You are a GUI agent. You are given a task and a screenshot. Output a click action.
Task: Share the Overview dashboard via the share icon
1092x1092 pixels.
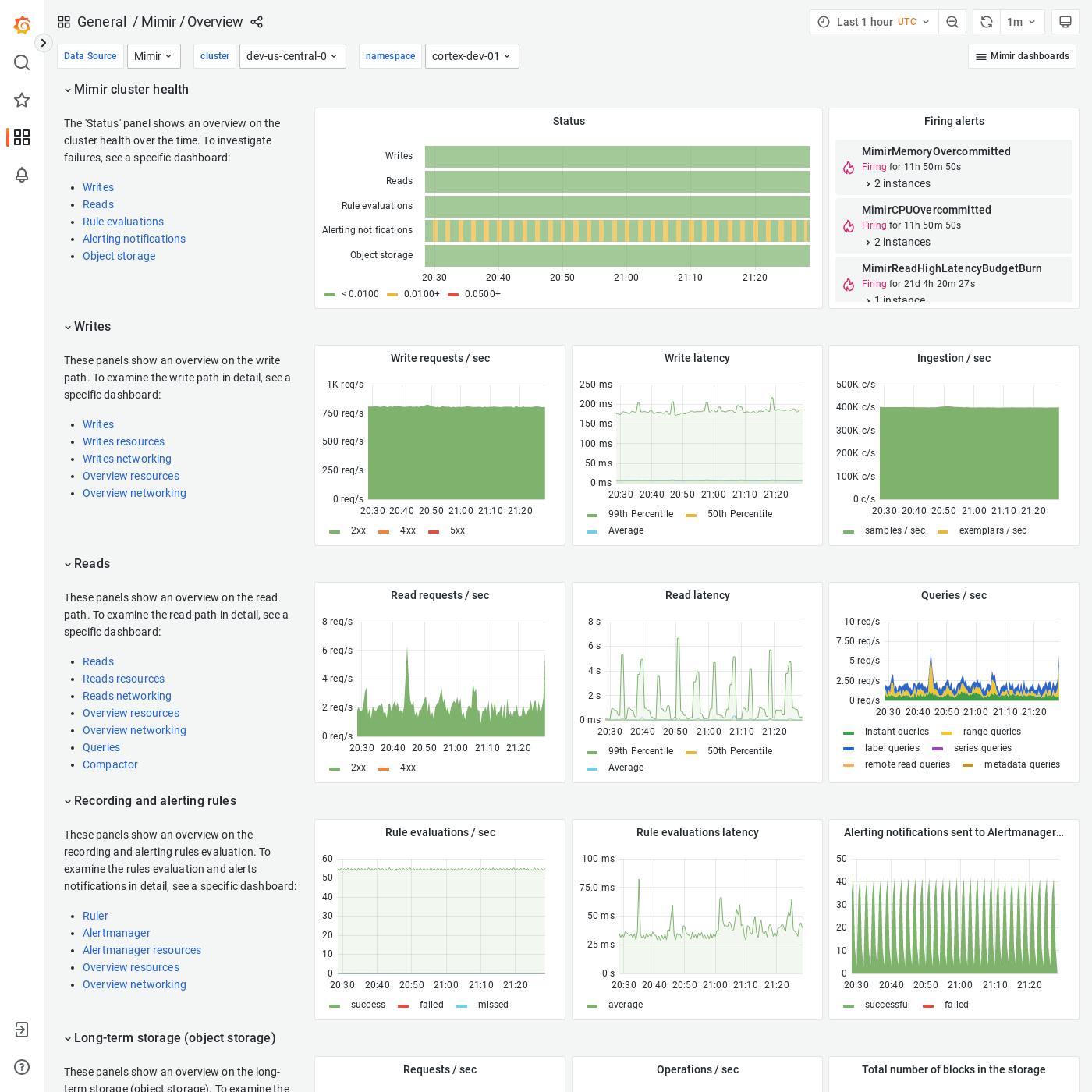[257, 22]
